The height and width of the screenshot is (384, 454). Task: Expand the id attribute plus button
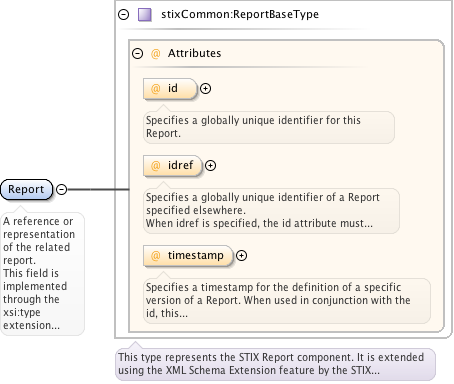click(x=205, y=89)
